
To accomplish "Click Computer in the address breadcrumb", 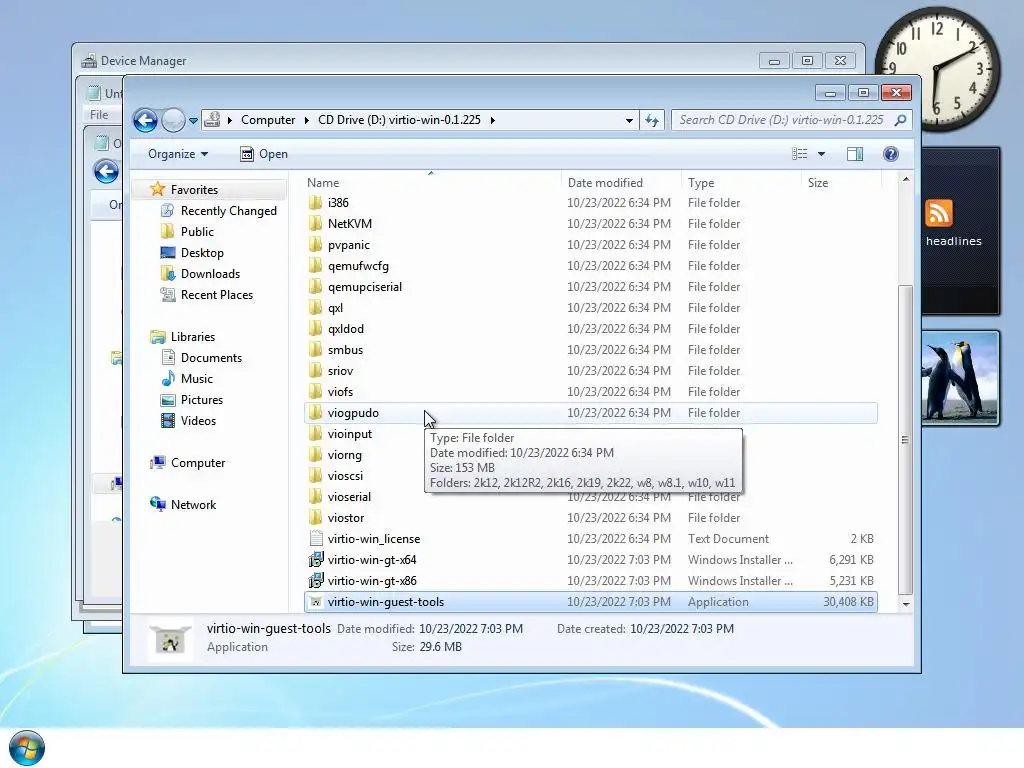I will (x=268, y=120).
